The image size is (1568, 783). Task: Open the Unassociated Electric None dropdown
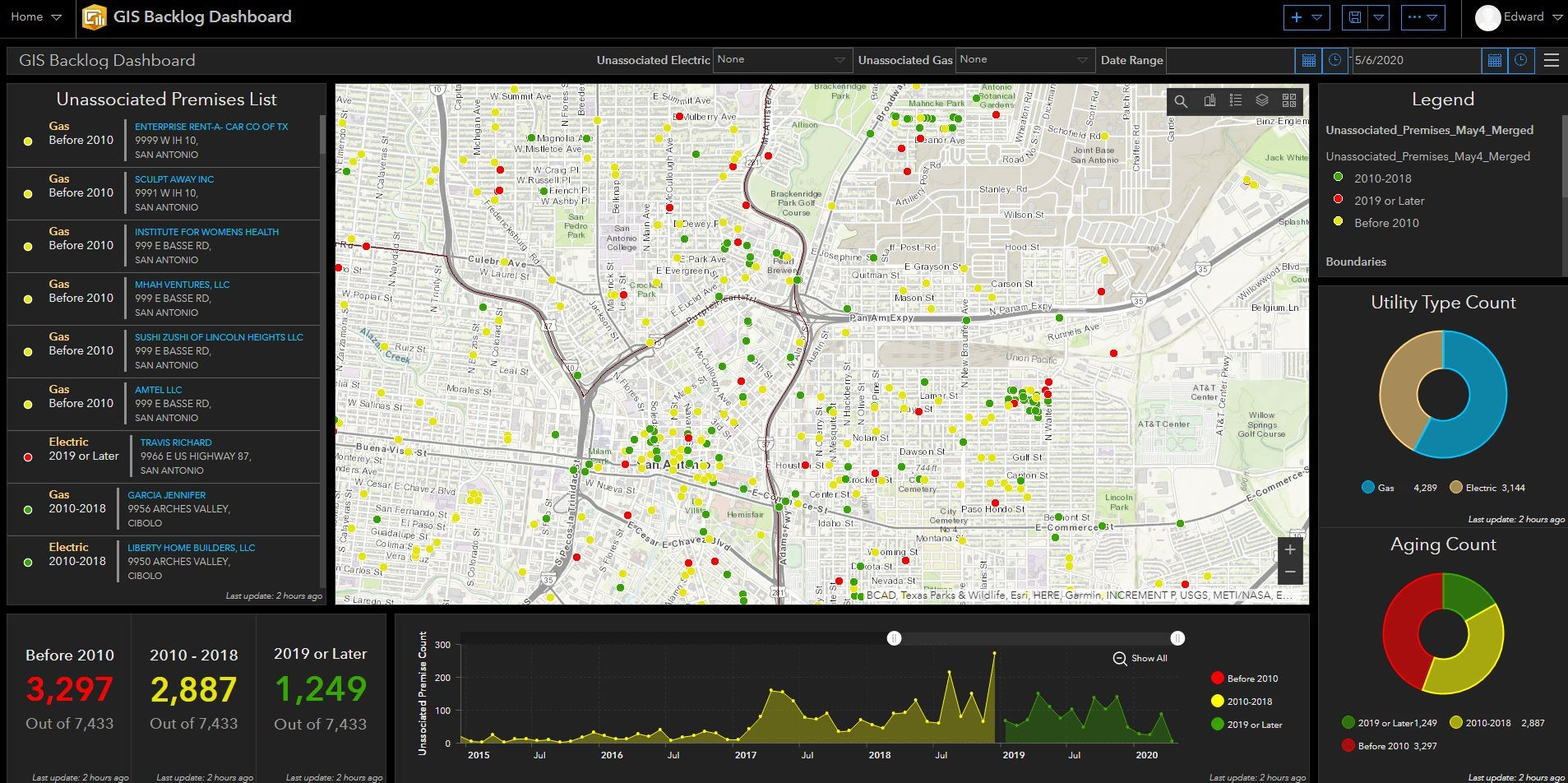click(x=781, y=59)
